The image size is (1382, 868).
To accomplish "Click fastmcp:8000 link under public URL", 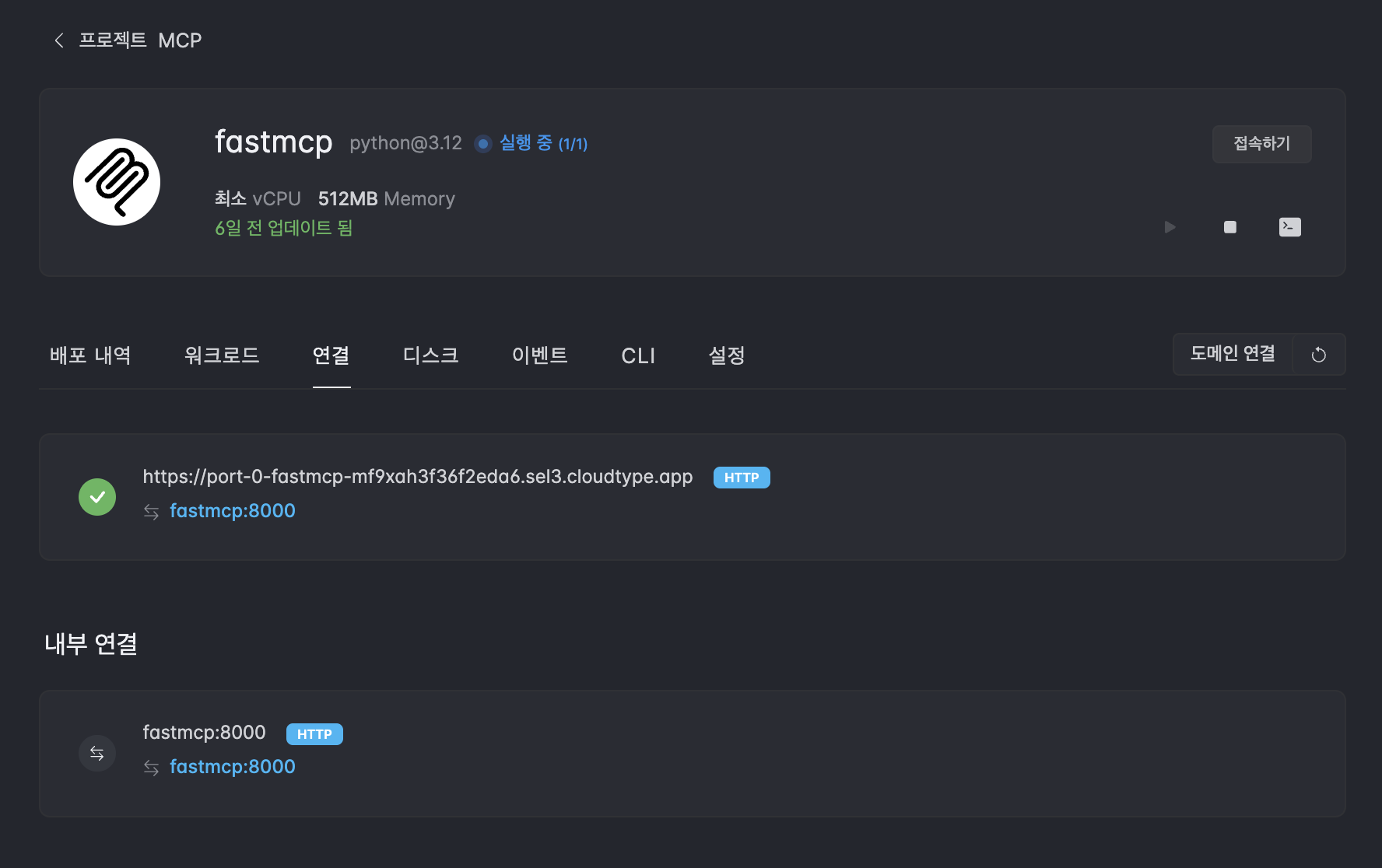I will pyautogui.click(x=233, y=511).
